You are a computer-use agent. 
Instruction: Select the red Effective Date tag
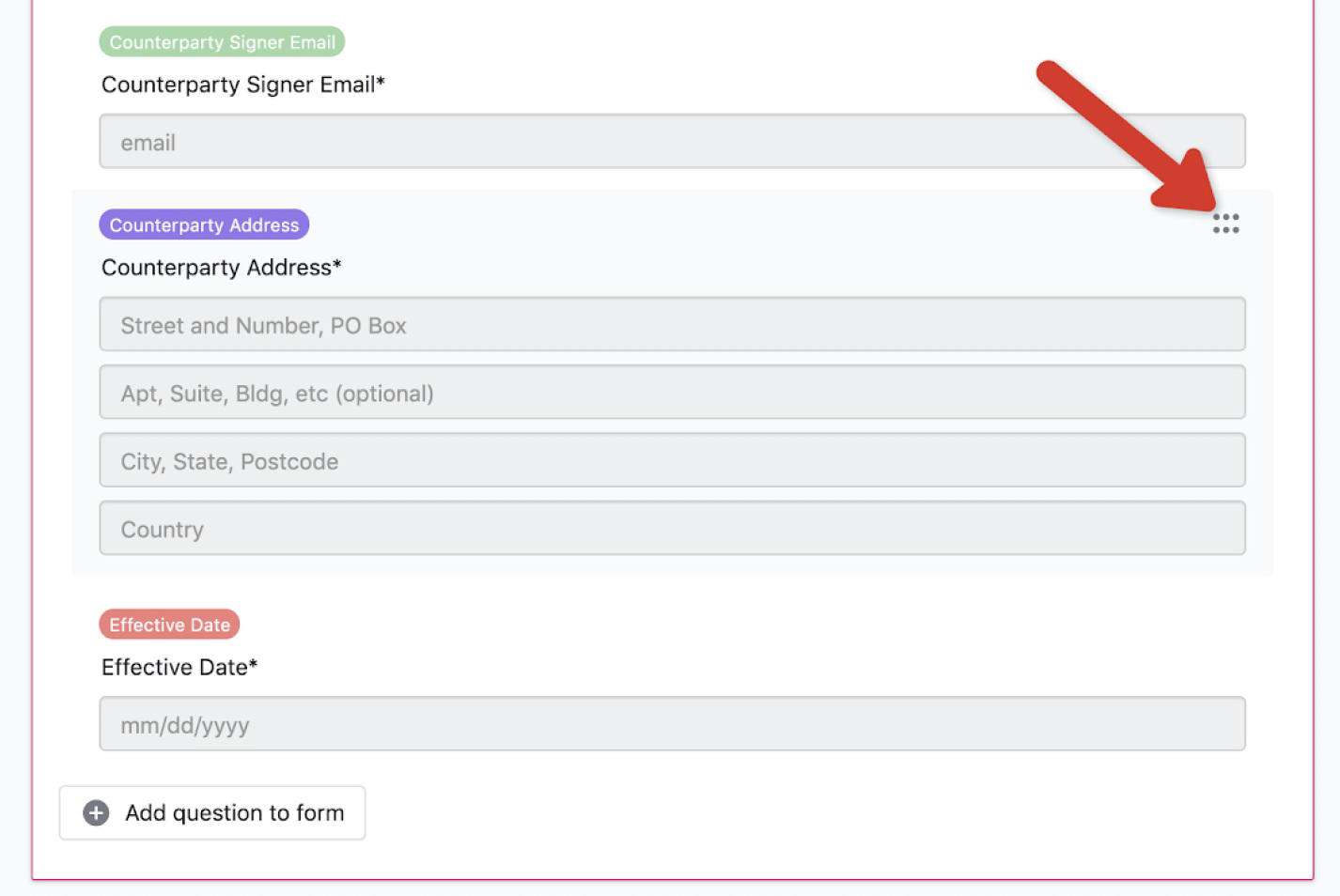coord(169,625)
